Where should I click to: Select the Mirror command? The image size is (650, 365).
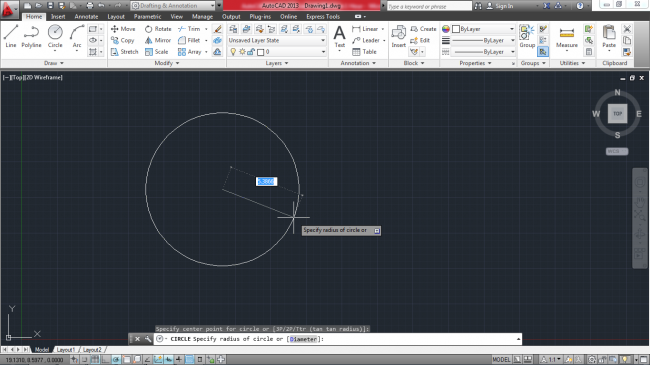click(x=158, y=41)
